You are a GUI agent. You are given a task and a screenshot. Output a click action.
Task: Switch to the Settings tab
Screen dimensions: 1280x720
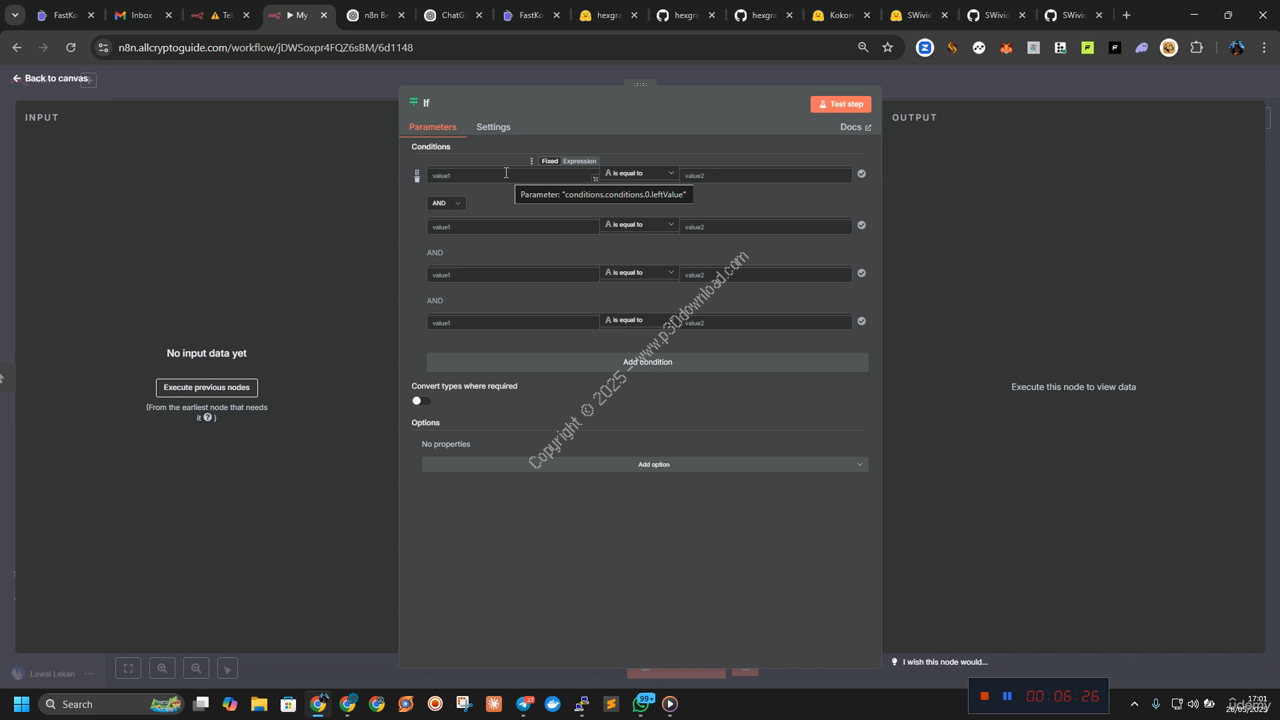tap(493, 127)
